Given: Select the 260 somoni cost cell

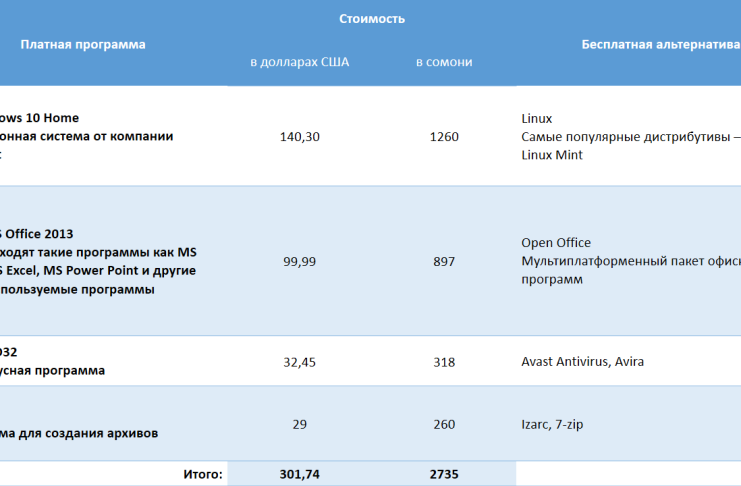Looking at the screenshot, I should 444,424.
